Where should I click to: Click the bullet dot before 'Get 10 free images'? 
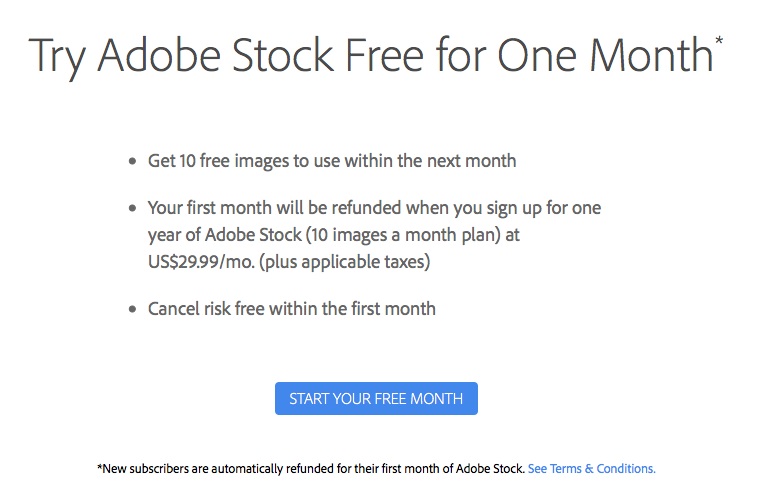(132, 161)
